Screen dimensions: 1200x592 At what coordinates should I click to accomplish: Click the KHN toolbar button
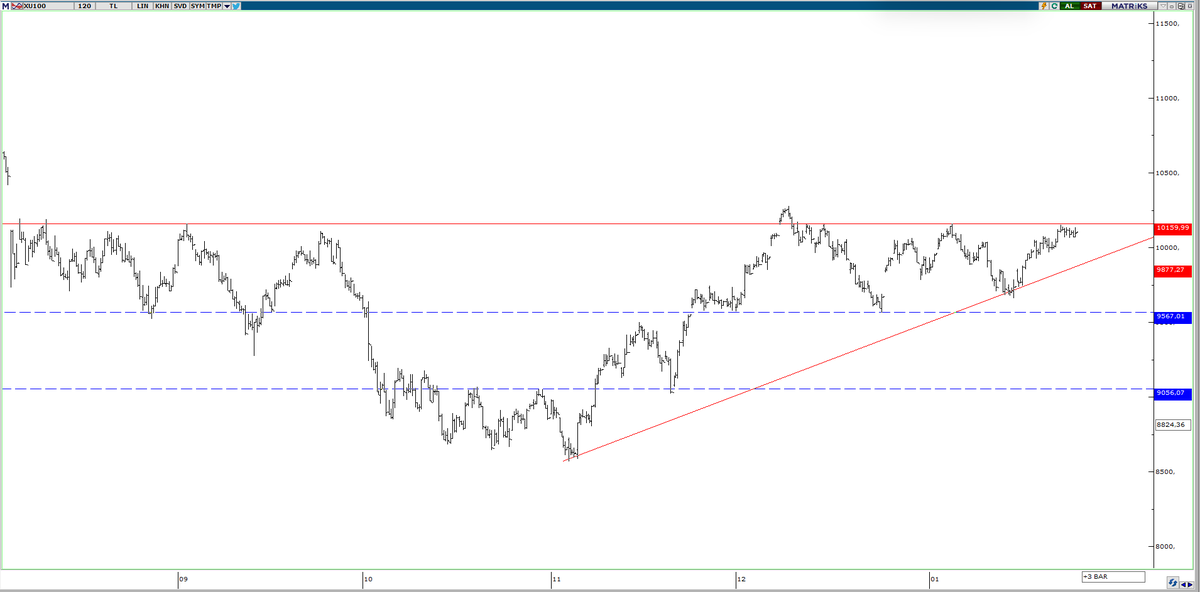(162, 6)
